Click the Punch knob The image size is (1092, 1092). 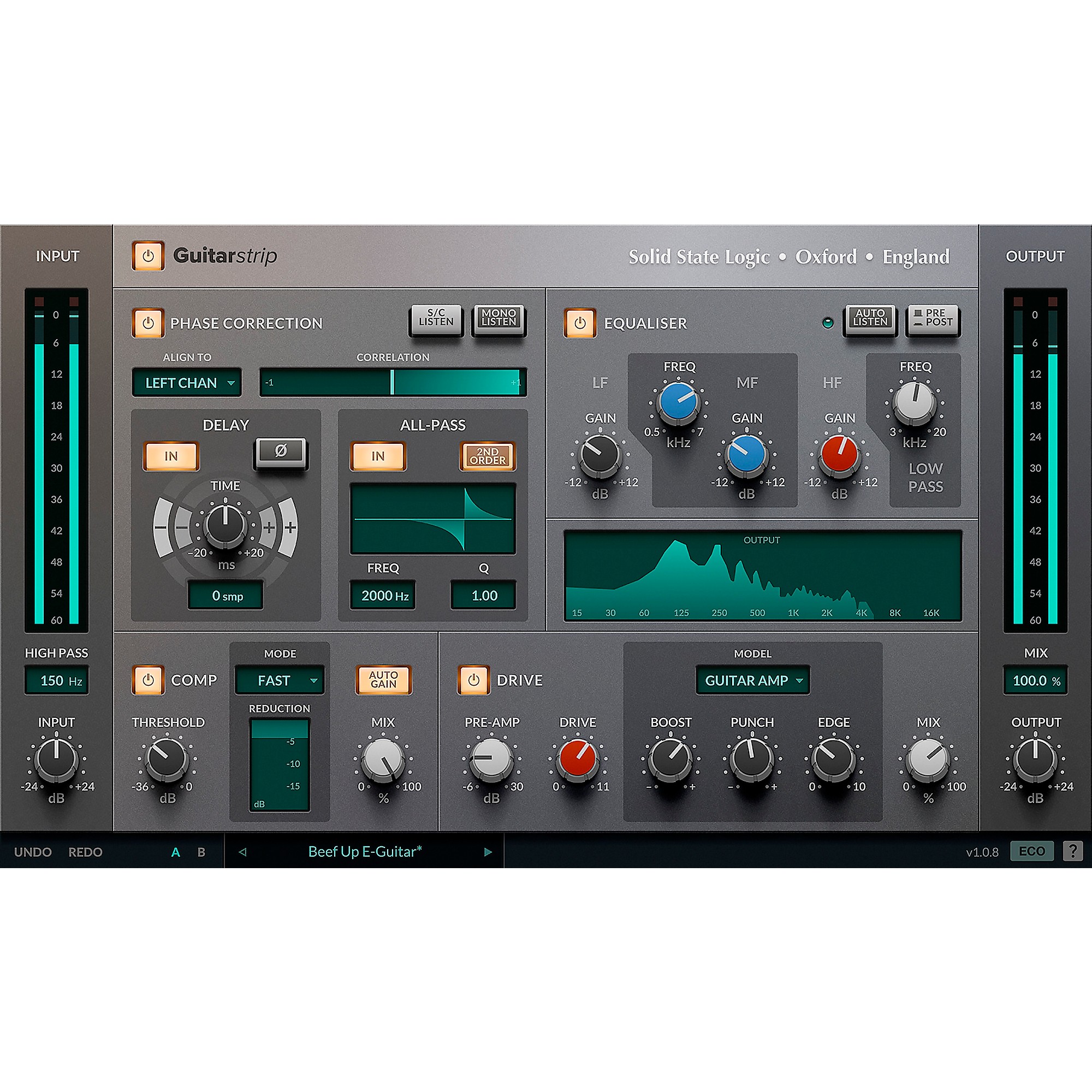[x=752, y=758]
